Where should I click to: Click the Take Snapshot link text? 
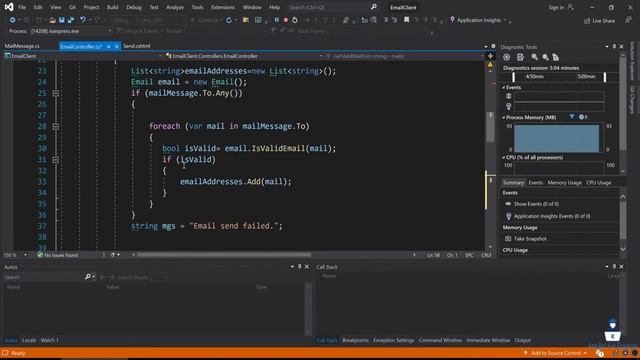[530, 239]
